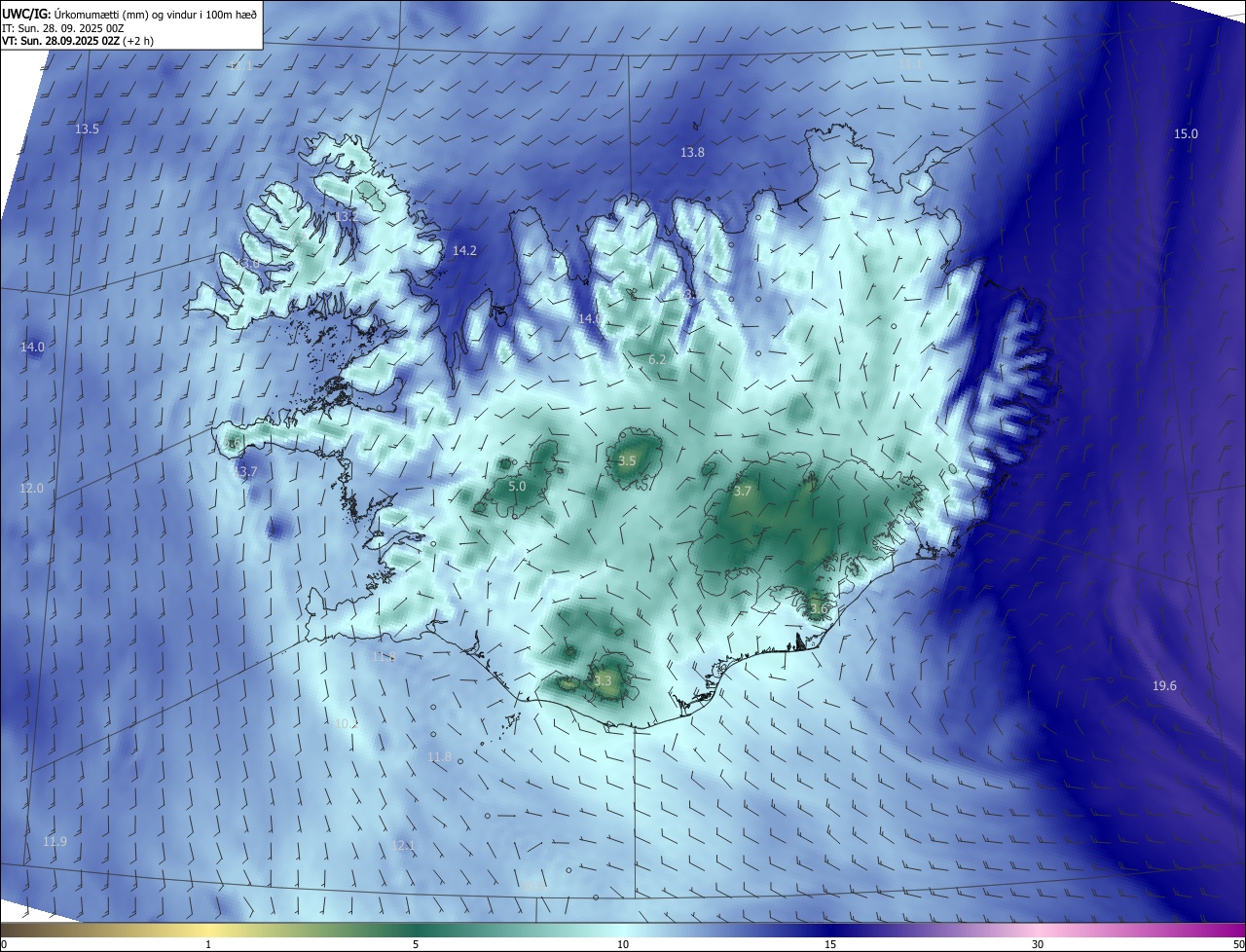
Task: Click colorbar tick label 10
Action: (x=623, y=945)
